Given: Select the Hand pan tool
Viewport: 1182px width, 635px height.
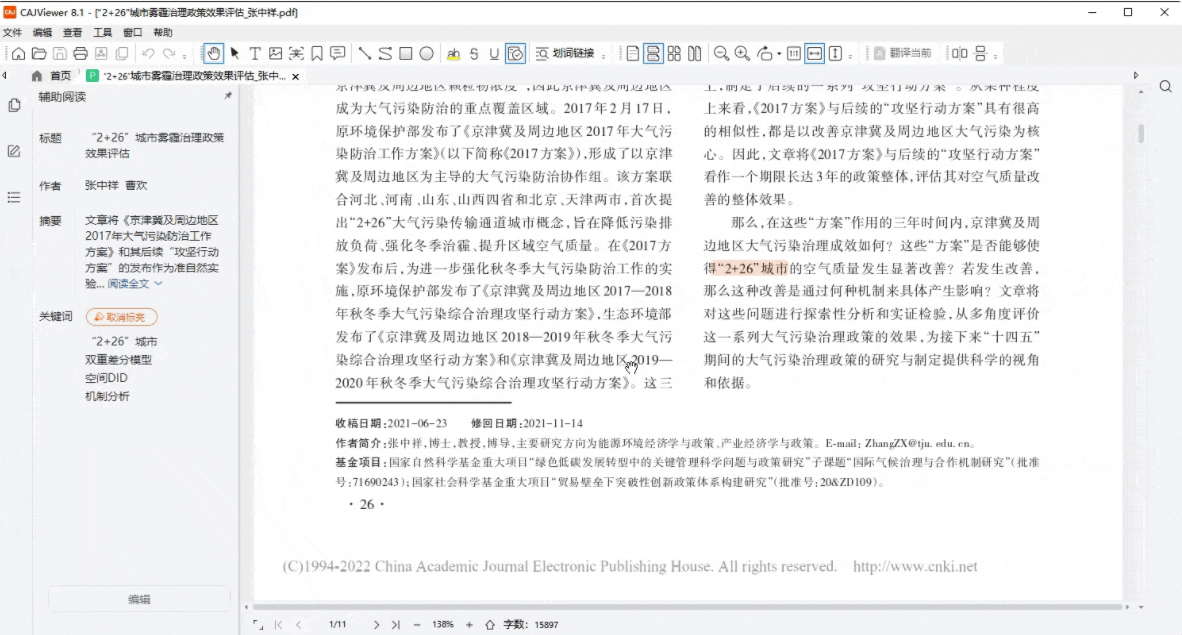Looking at the screenshot, I should [x=213, y=52].
